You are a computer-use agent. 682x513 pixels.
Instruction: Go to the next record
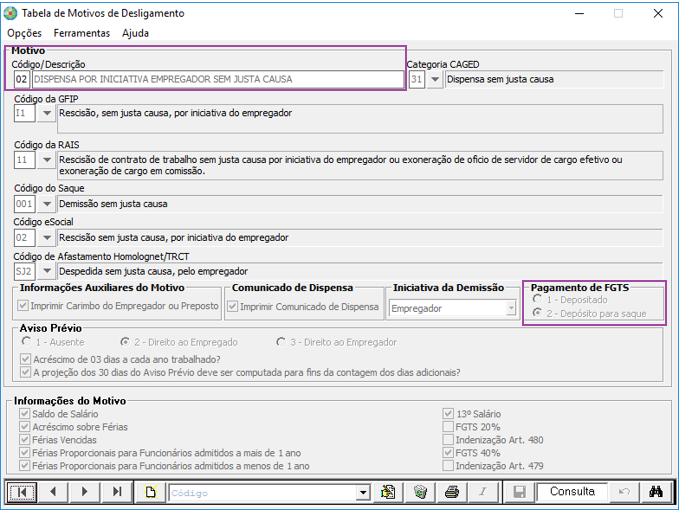84,492
